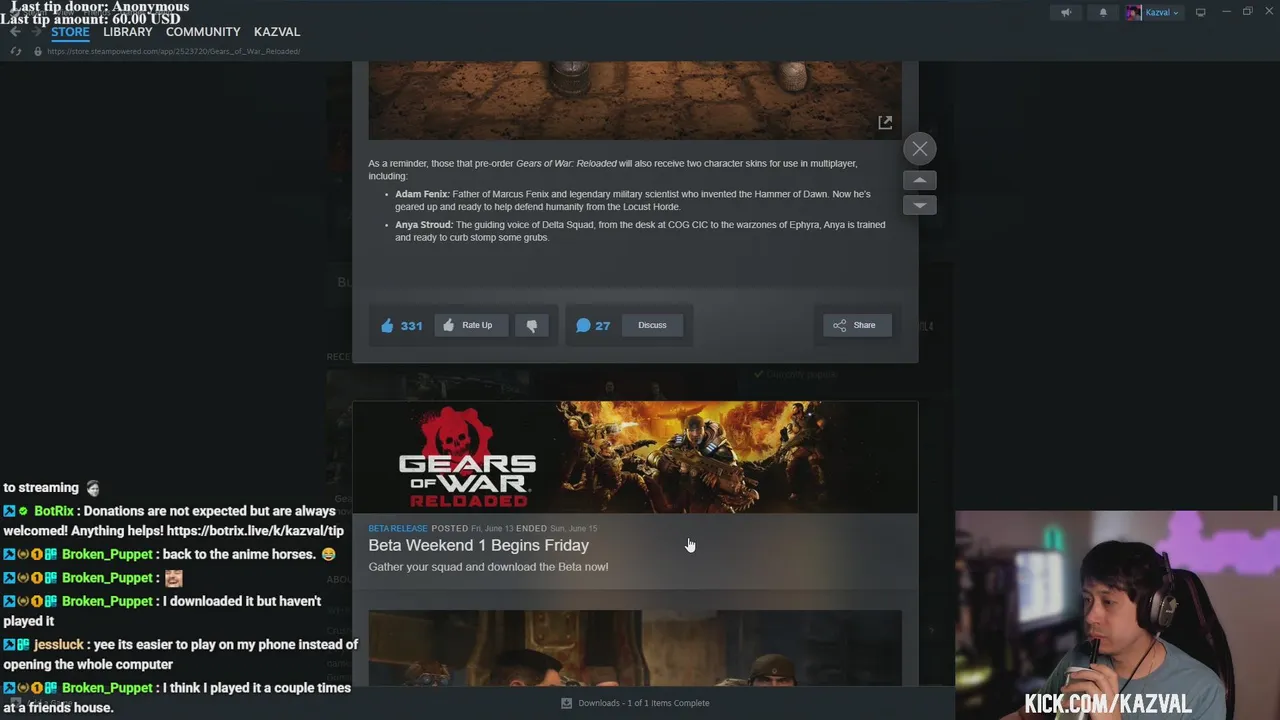Open Beta Weekend 1 Begins Friday post
The height and width of the screenshot is (720, 1280).
coord(478,545)
